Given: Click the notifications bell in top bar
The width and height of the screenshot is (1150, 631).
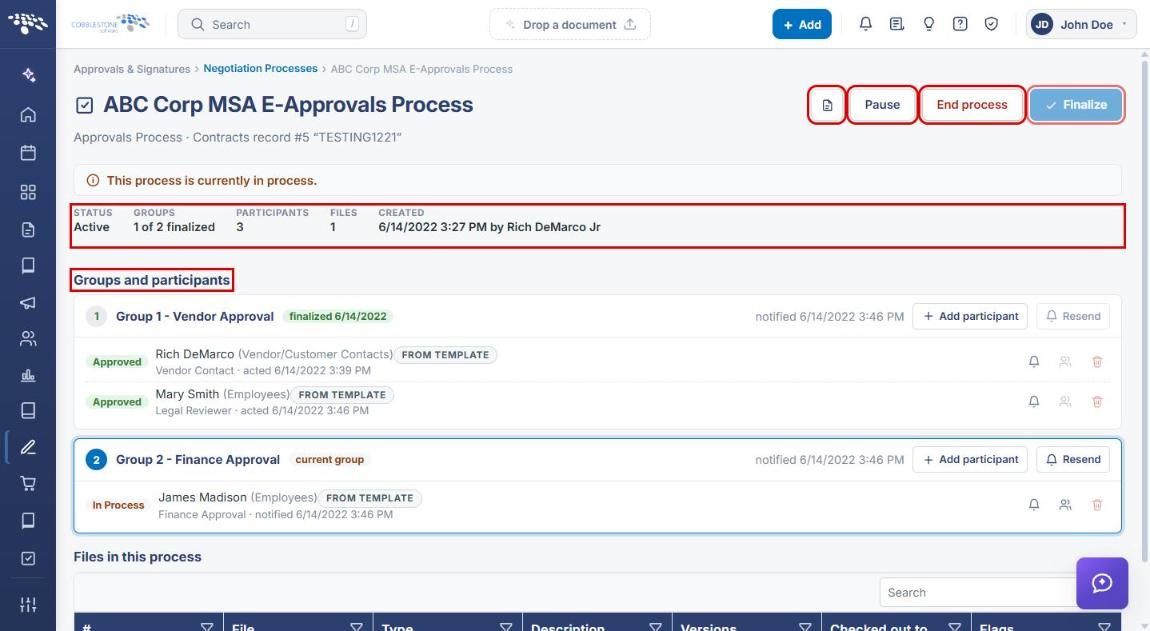Looking at the screenshot, I should pyautogui.click(x=865, y=24).
